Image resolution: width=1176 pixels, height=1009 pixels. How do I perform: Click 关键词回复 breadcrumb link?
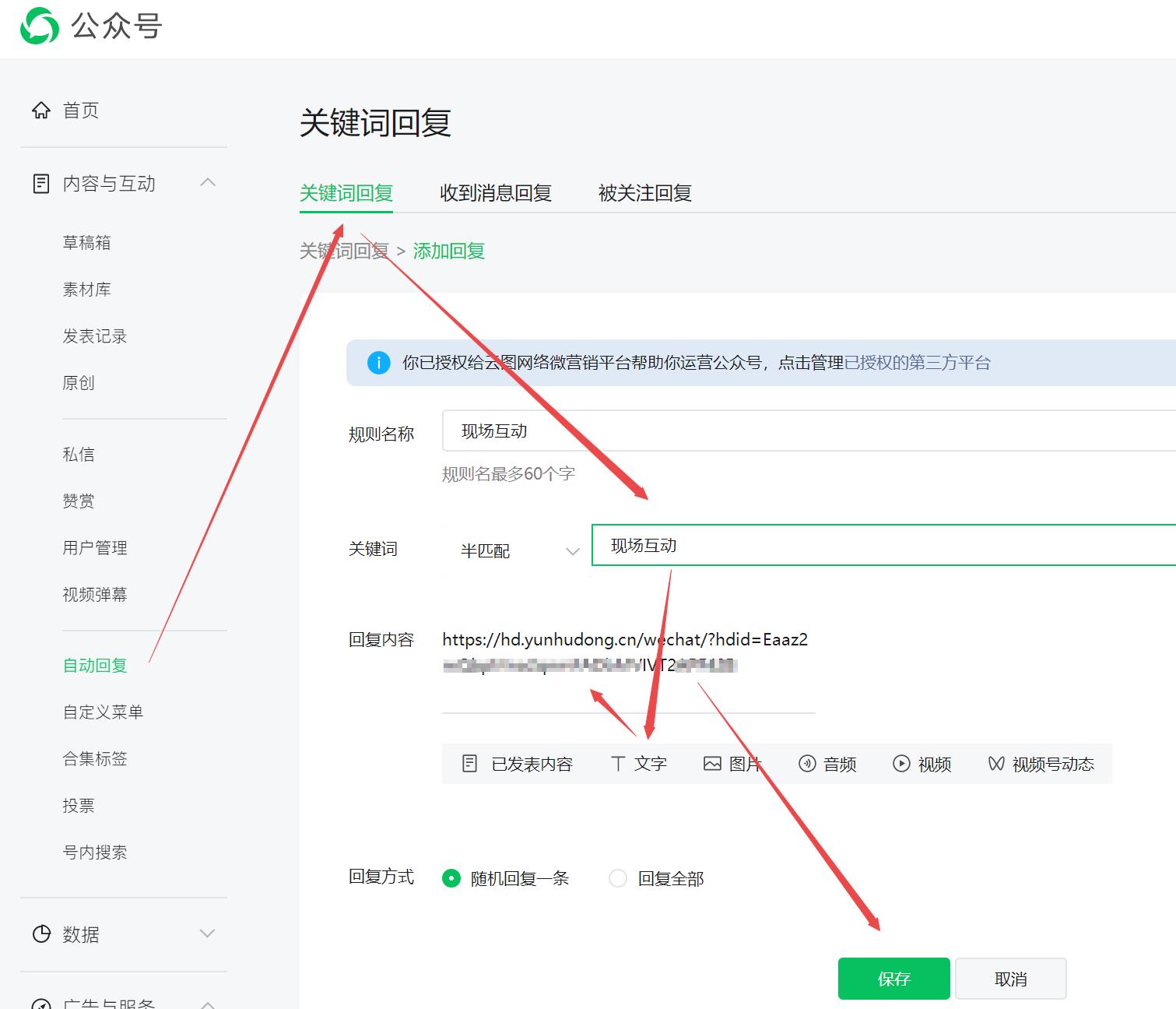344,251
